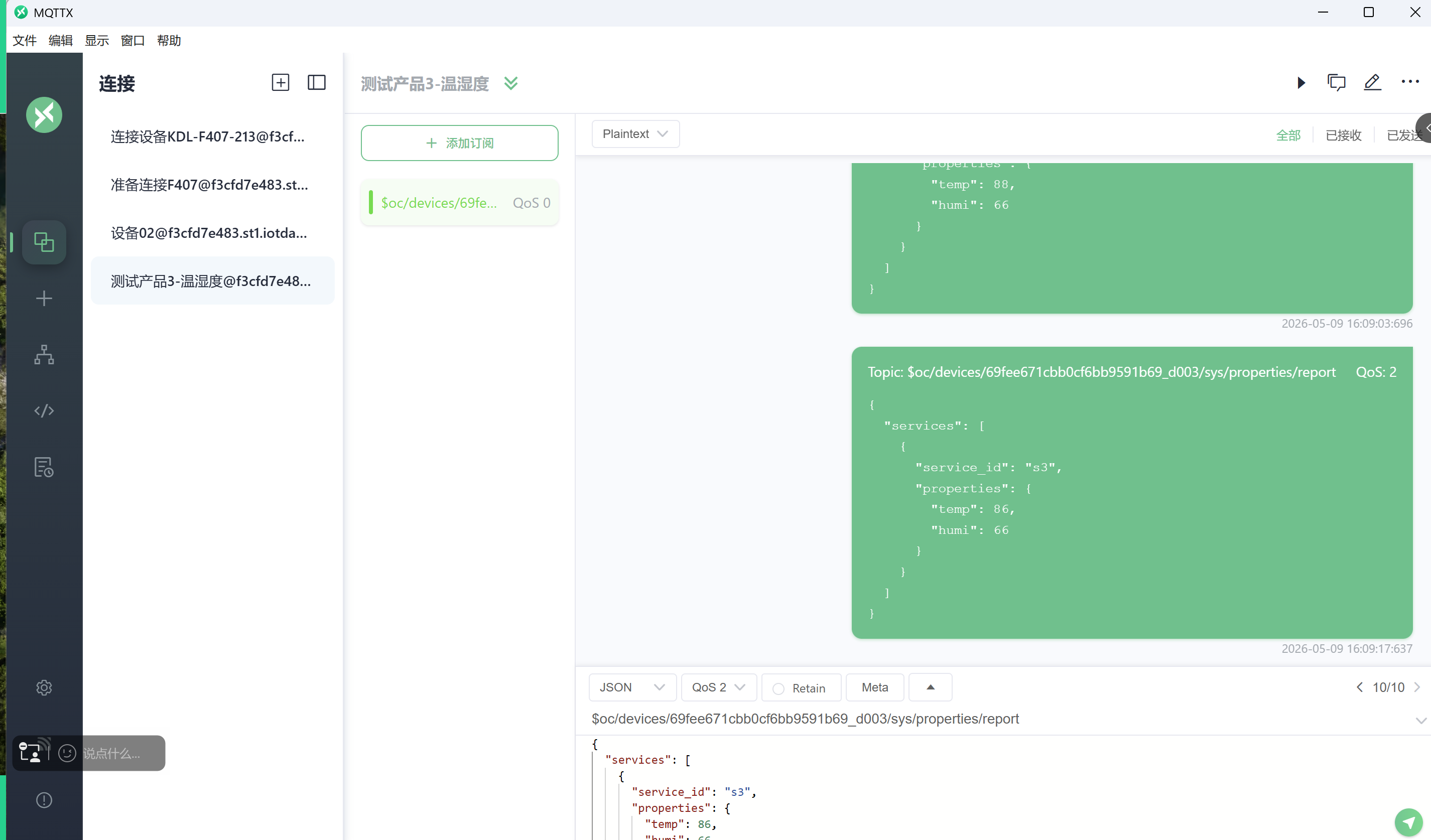The height and width of the screenshot is (840, 1431).
Task: Open the QoS 2 dropdown
Action: pyautogui.click(x=718, y=687)
